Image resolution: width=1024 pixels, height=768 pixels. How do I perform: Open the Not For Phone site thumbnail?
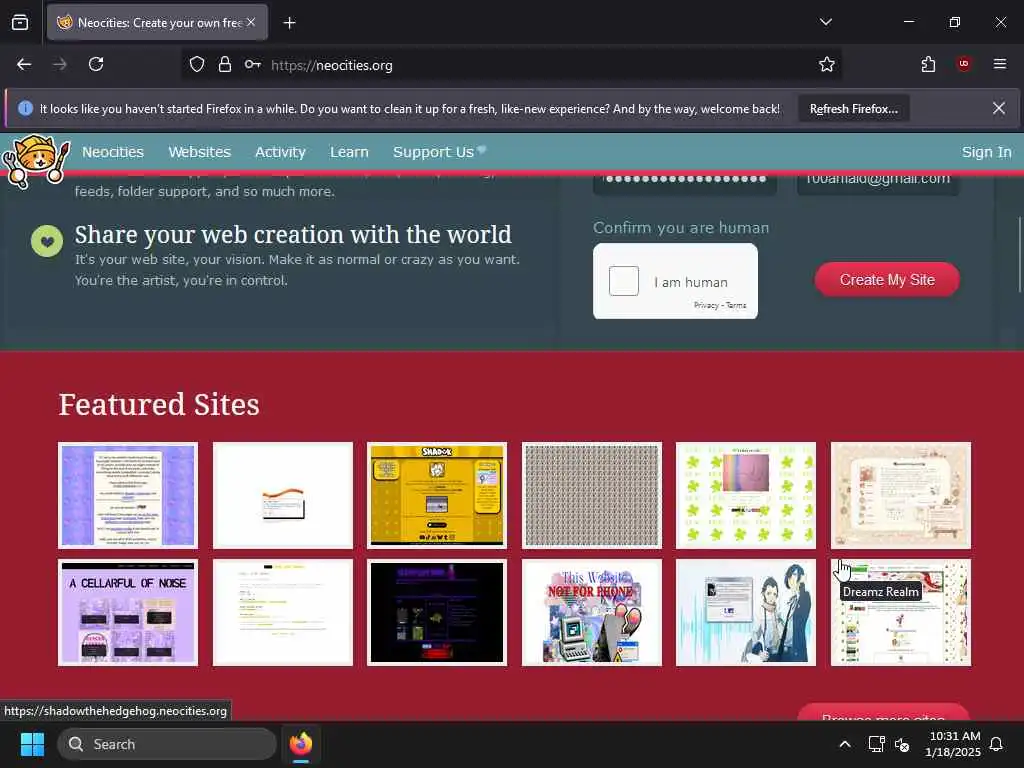pyautogui.click(x=592, y=613)
